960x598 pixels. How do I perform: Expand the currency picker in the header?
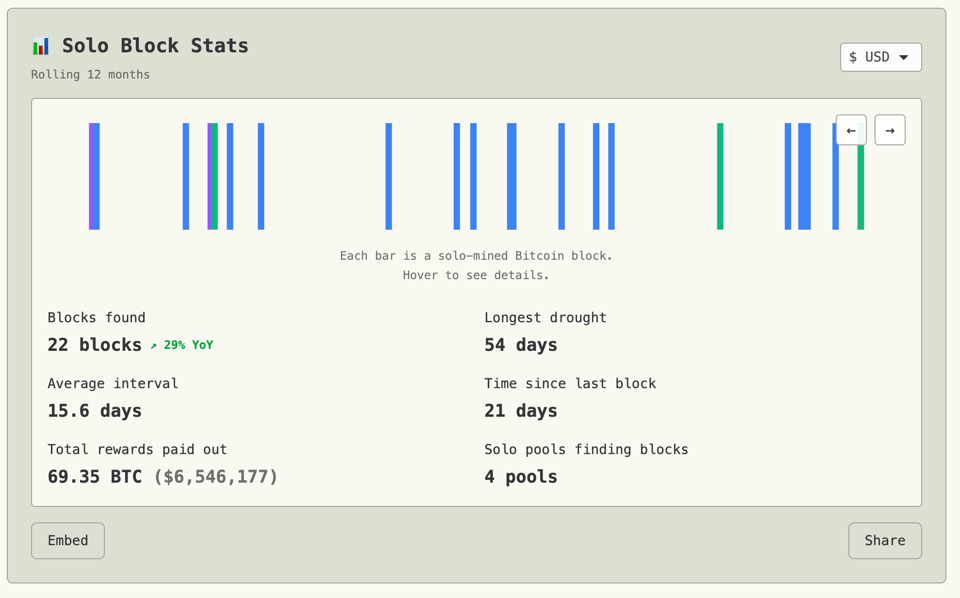point(880,57)
